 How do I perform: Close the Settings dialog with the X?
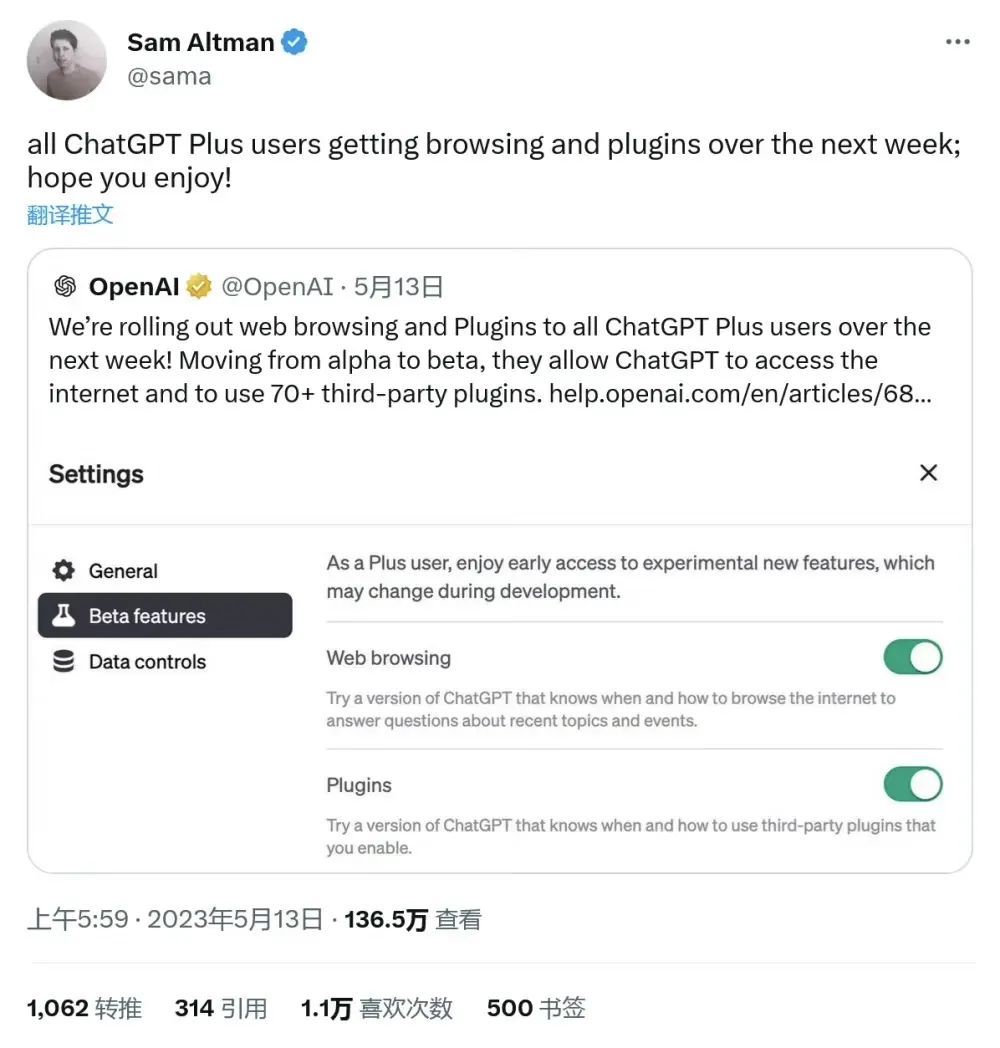(x=928, y=473)
